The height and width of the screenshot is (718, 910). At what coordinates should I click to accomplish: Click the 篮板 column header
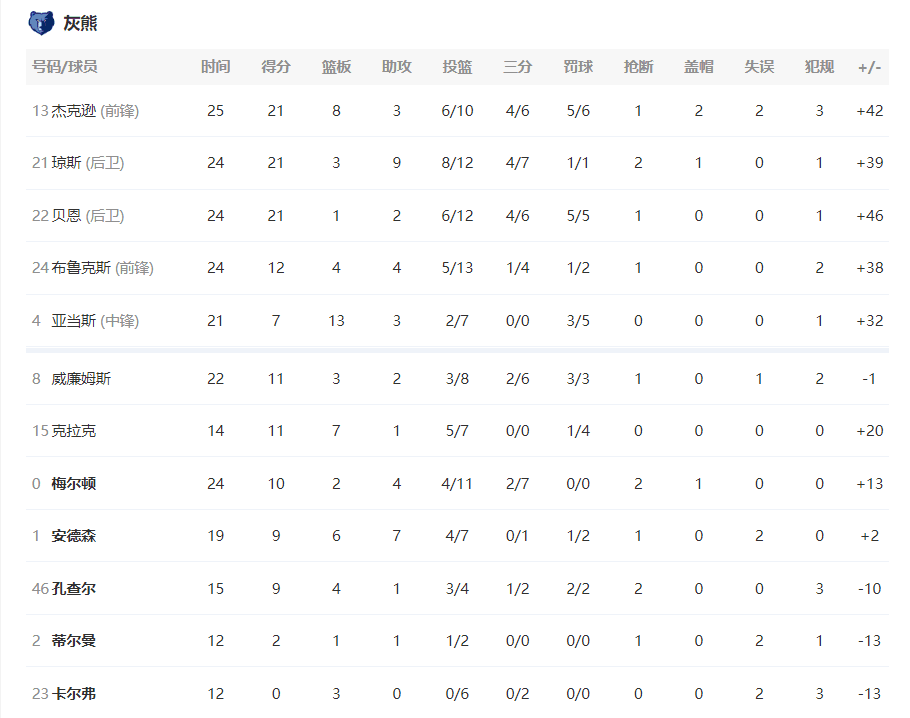(336, 67)
